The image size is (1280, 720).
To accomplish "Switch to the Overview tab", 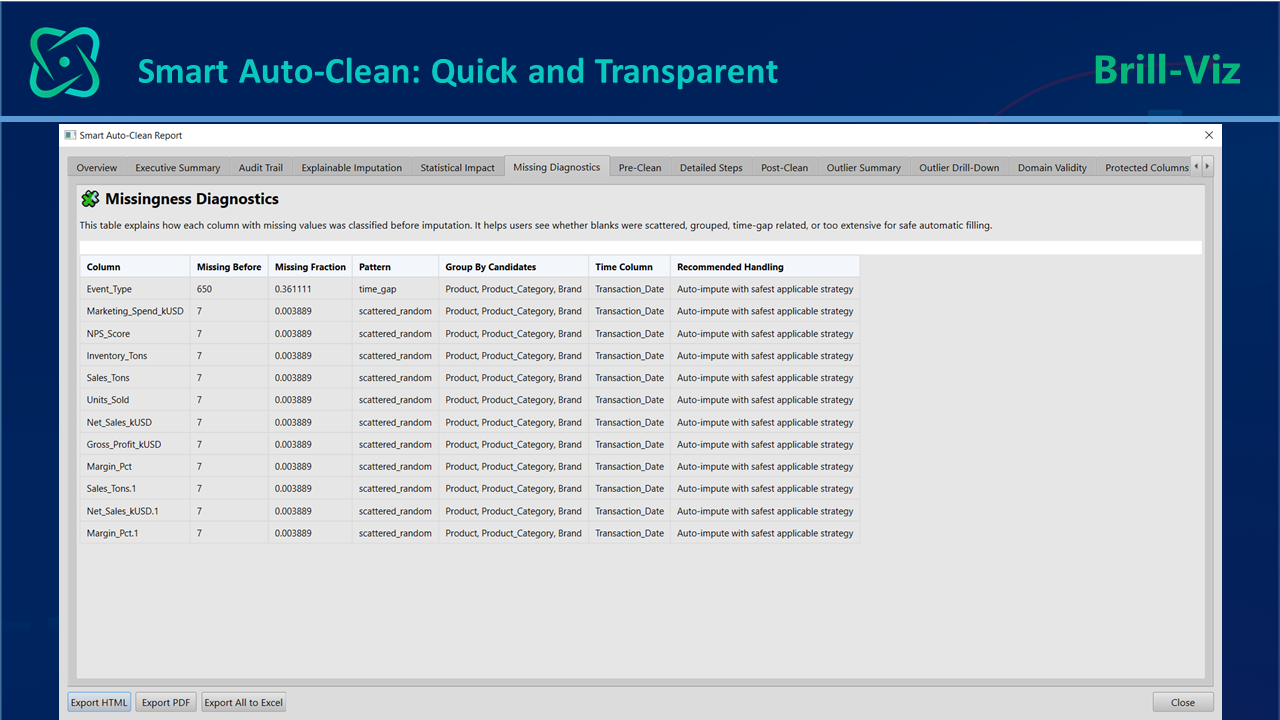I will 97,167.
